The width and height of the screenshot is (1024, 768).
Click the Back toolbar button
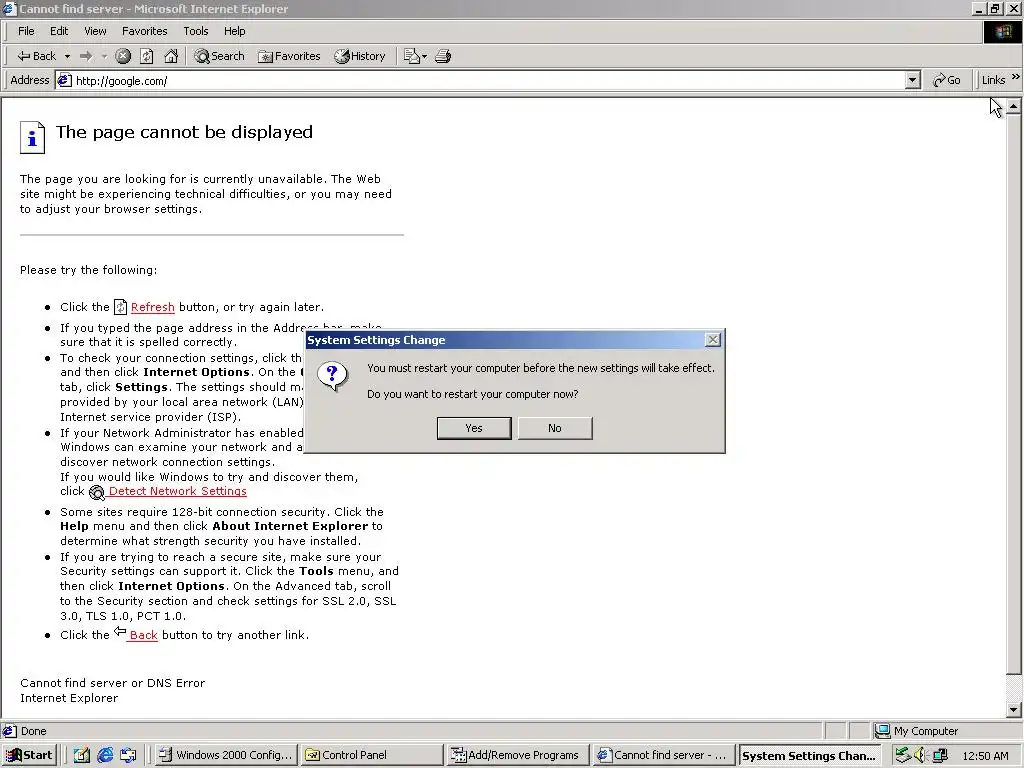(37, 56)
